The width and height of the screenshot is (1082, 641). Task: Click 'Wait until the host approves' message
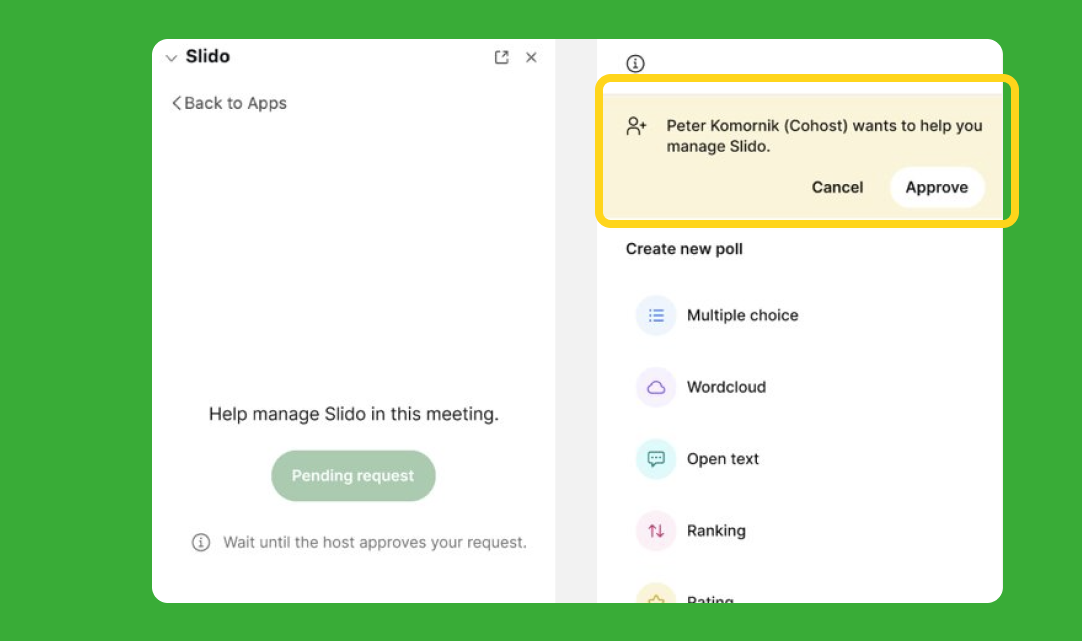pyautogui.click(x=374, y=542)
